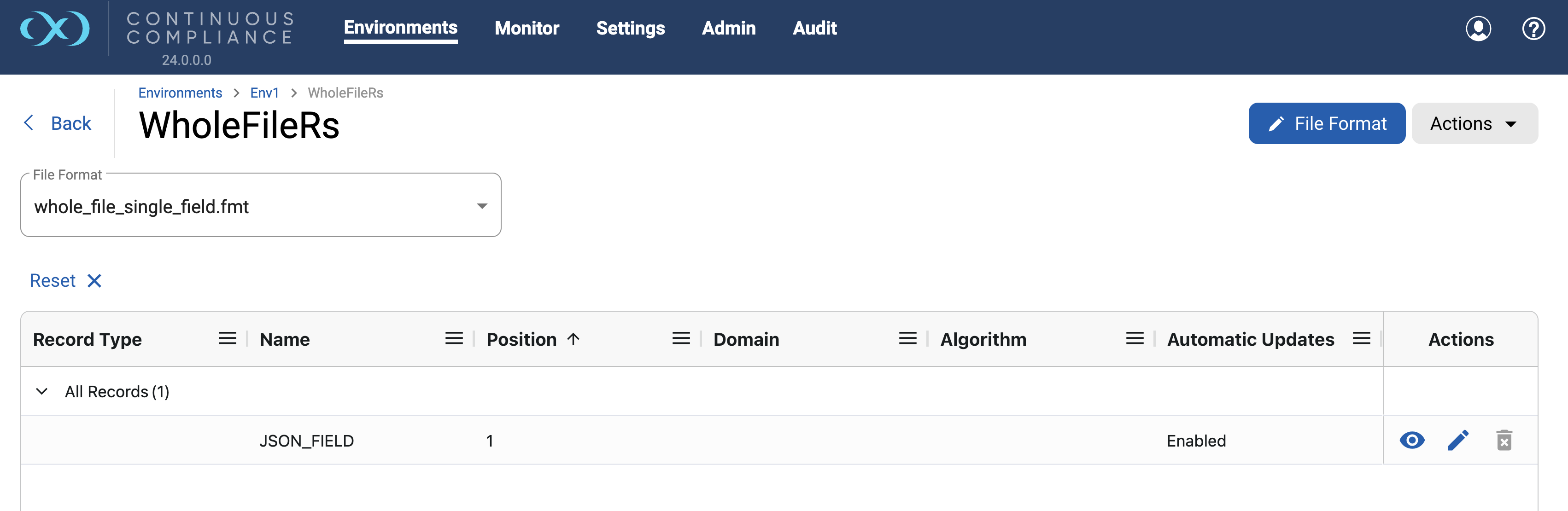
Task: Switch to the Monitor tab
Action: pos(527,28)
